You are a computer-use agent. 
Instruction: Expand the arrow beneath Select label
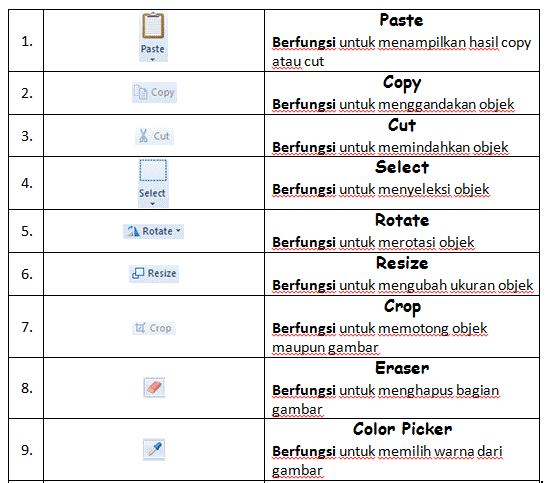pyautogui.click(x=152, y=204)
